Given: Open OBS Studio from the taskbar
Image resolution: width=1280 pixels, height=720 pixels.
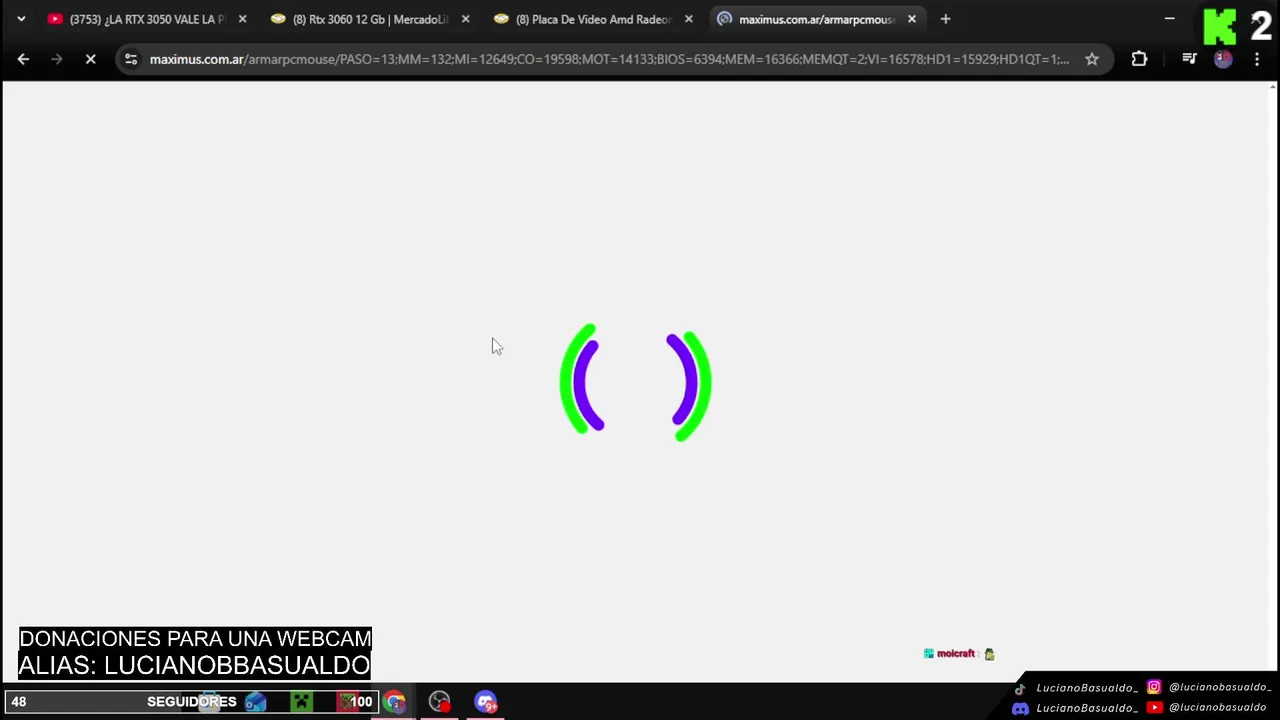Looking at the screenshot, I should [x=440, y=702].
